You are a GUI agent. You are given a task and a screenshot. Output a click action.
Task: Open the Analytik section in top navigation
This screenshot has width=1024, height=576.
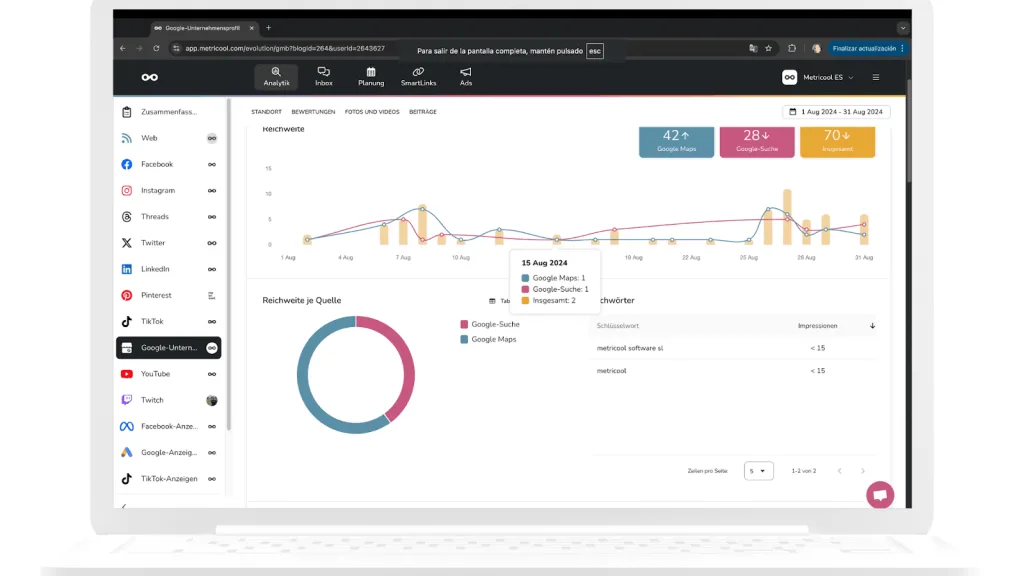[276, 77]
